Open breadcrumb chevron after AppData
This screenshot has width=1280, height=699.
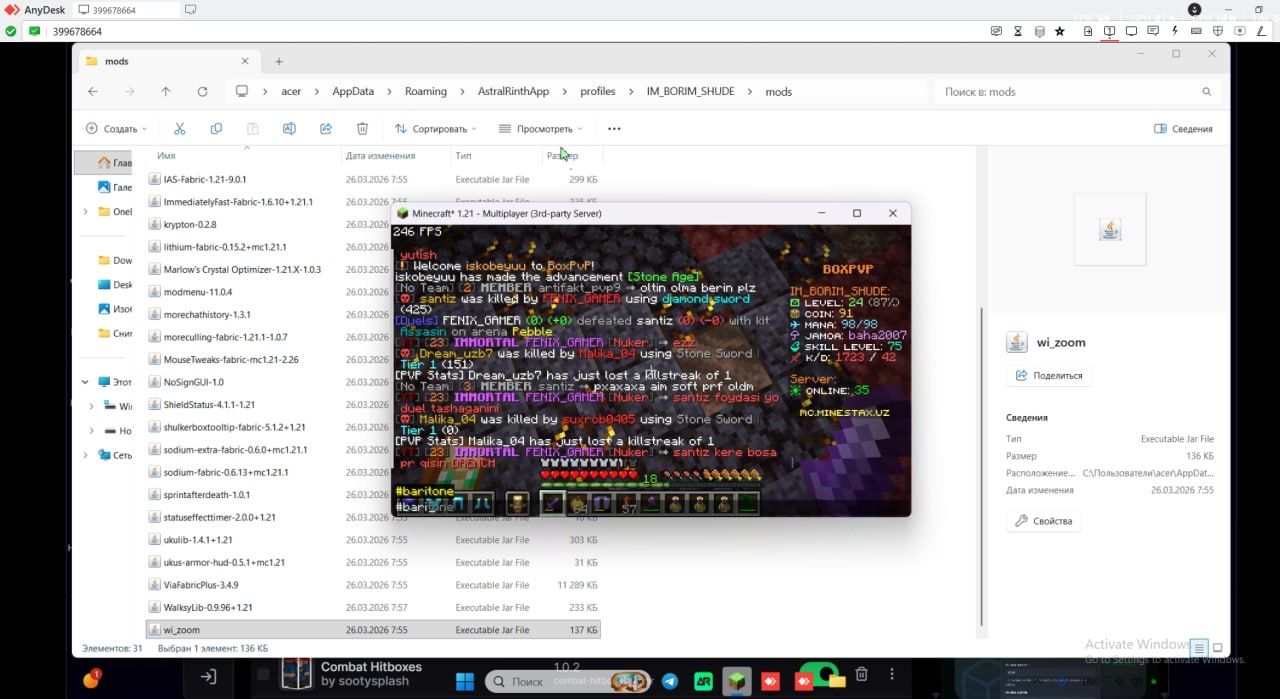389,91
